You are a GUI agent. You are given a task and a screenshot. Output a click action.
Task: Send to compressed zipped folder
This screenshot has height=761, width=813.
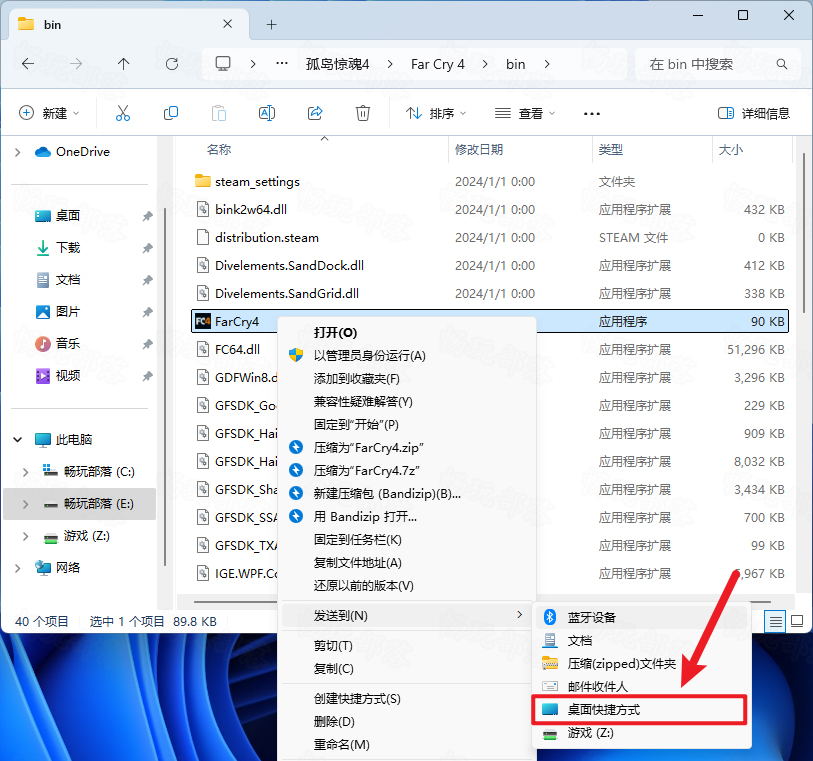(642, 664)
